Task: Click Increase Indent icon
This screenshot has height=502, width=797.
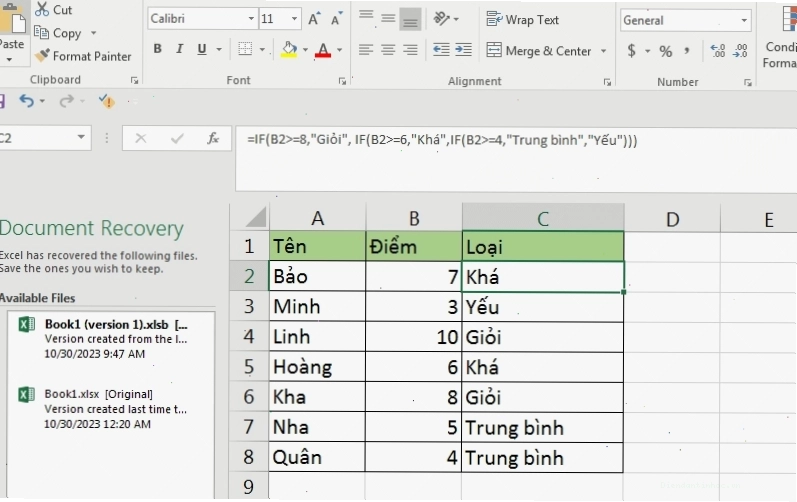Action: click(x=464, y=49)
